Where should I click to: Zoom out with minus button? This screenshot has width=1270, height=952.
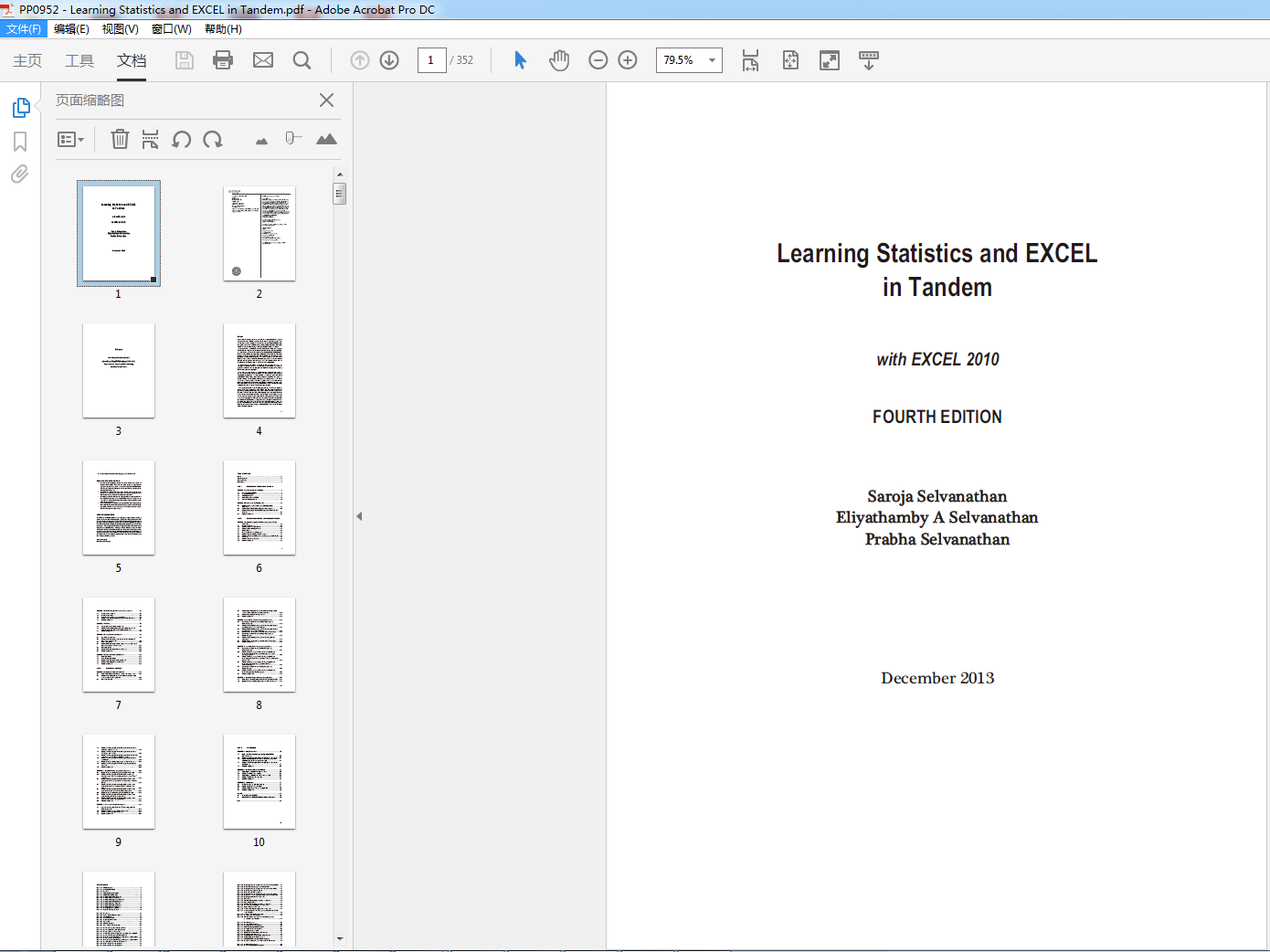coord(598,60)
